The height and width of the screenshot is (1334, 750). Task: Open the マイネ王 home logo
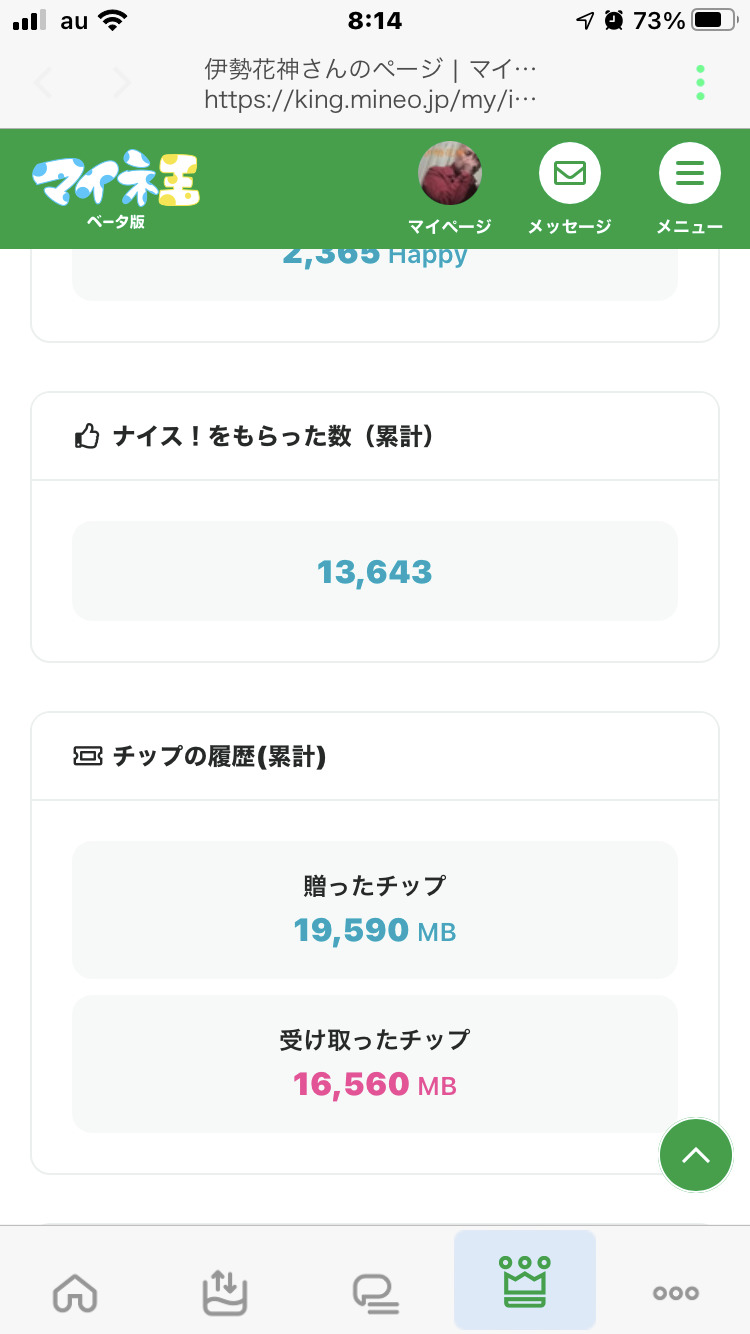(115, 182)
